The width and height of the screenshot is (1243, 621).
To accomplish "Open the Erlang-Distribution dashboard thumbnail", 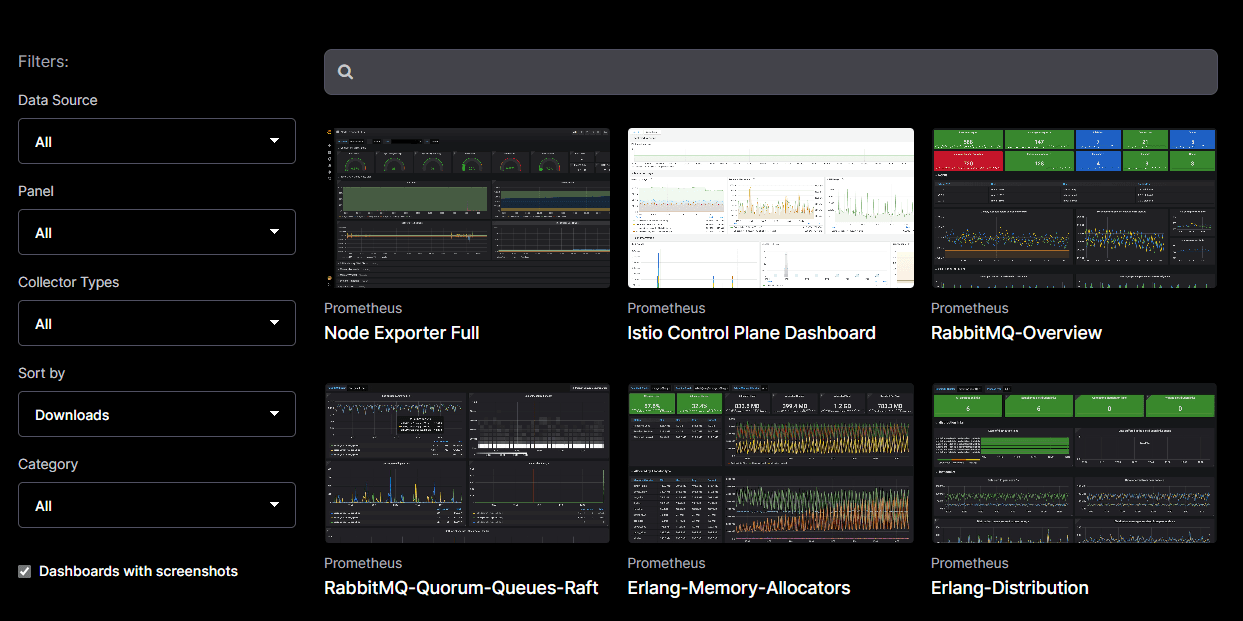I will point(1074,463).
